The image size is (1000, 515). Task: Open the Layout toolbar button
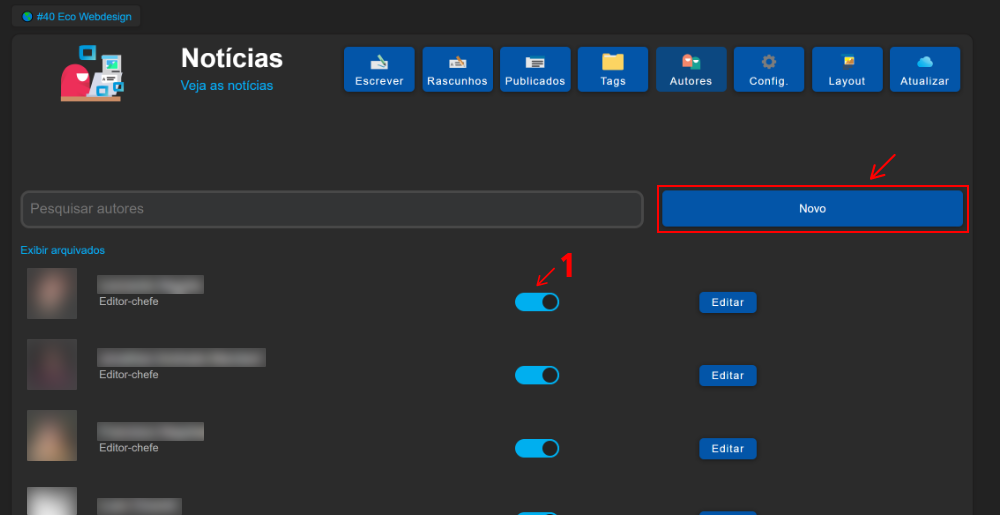pos(847,69)
